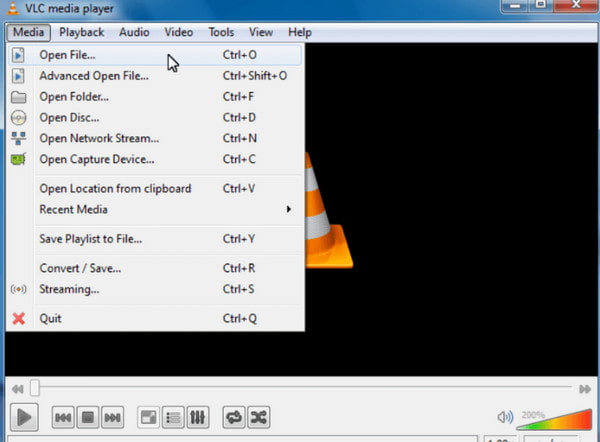Viewport: 600px width, 442px height.
Task: Open the Help menu
Action: pyautogui.click(x=300, y=32)
